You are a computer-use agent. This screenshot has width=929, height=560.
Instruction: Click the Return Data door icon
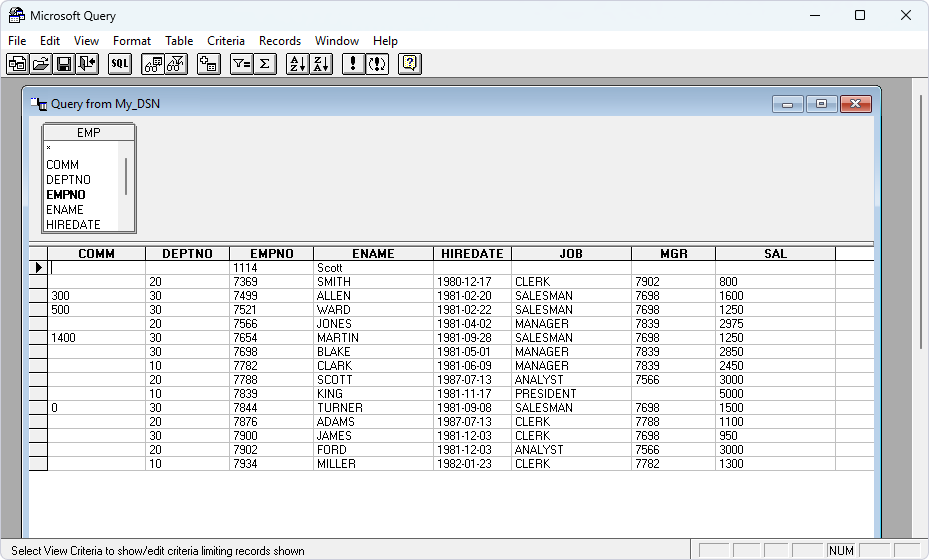(87, 63)
